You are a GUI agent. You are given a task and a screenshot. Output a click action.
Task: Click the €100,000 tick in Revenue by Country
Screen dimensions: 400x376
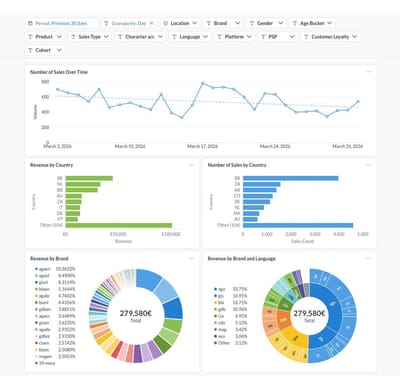171,234
